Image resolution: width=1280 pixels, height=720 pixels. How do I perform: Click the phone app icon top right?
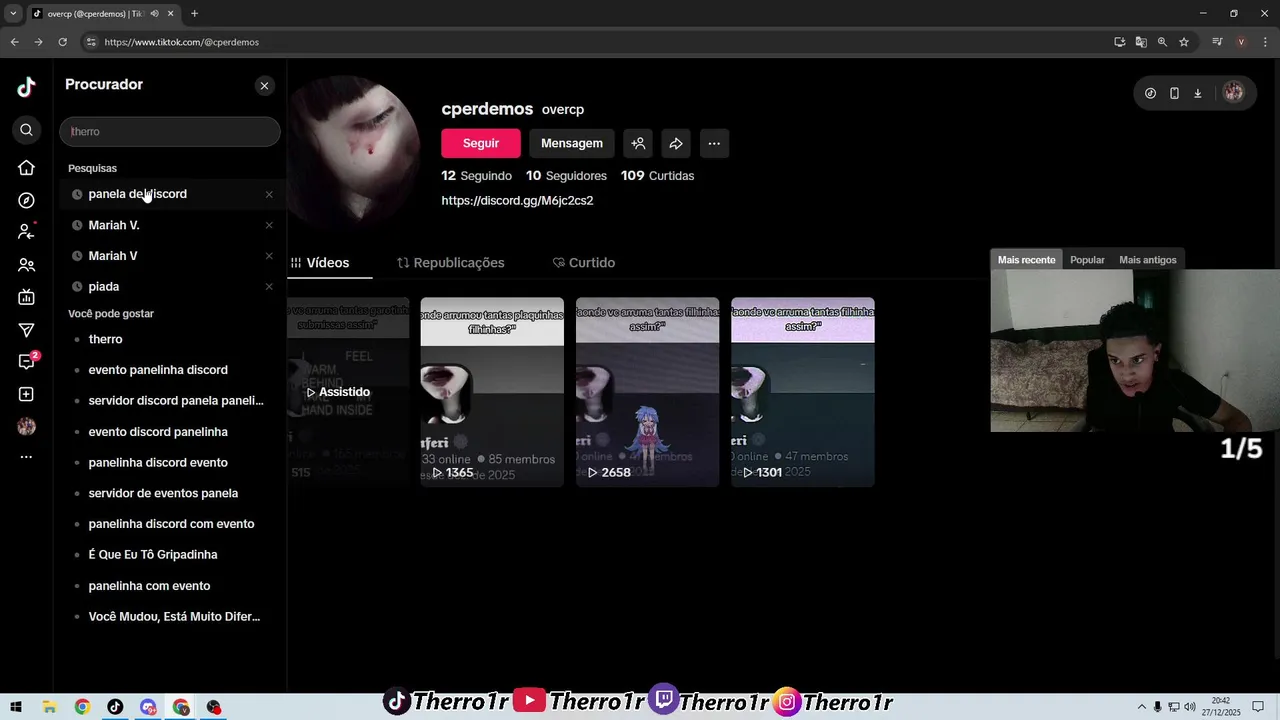point(1174,93)
